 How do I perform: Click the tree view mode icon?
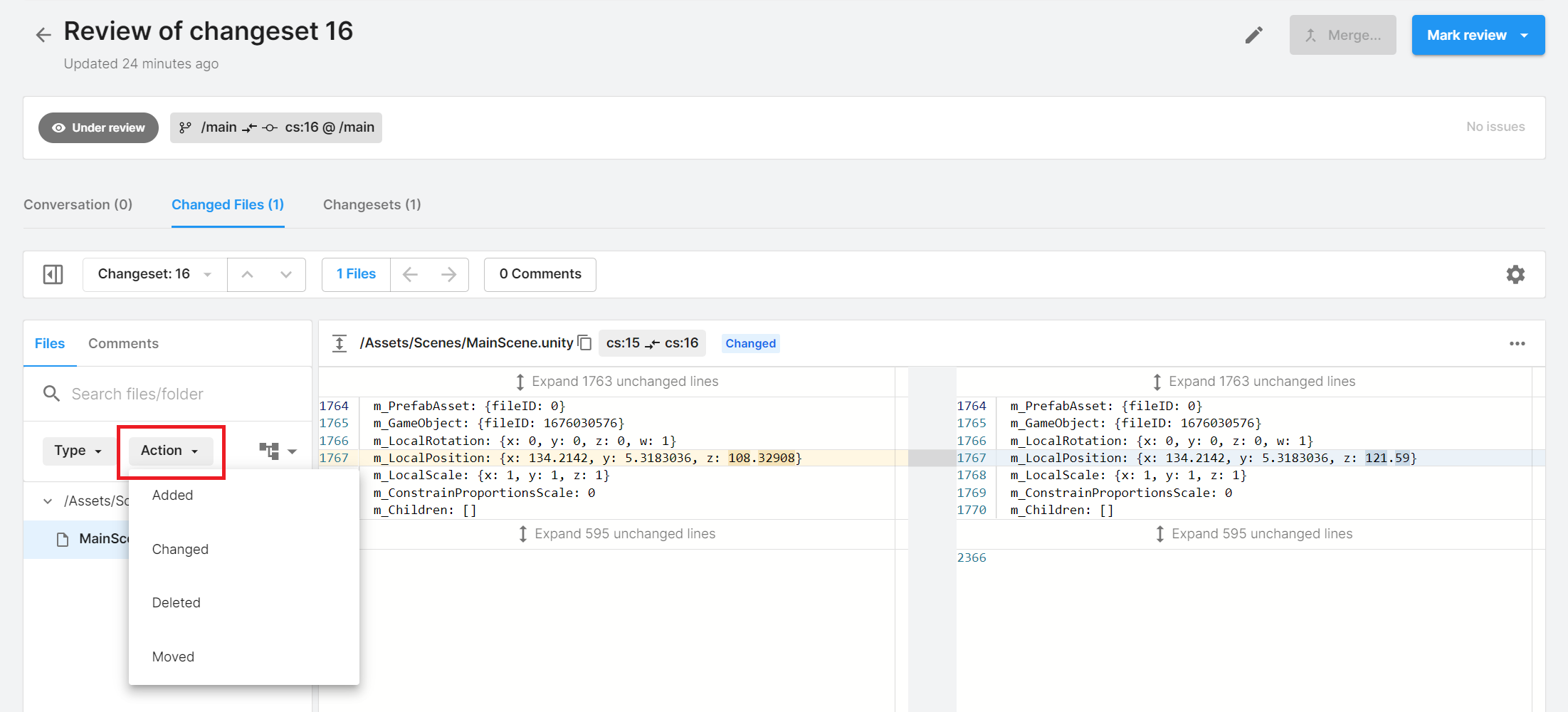coord(270,451)
